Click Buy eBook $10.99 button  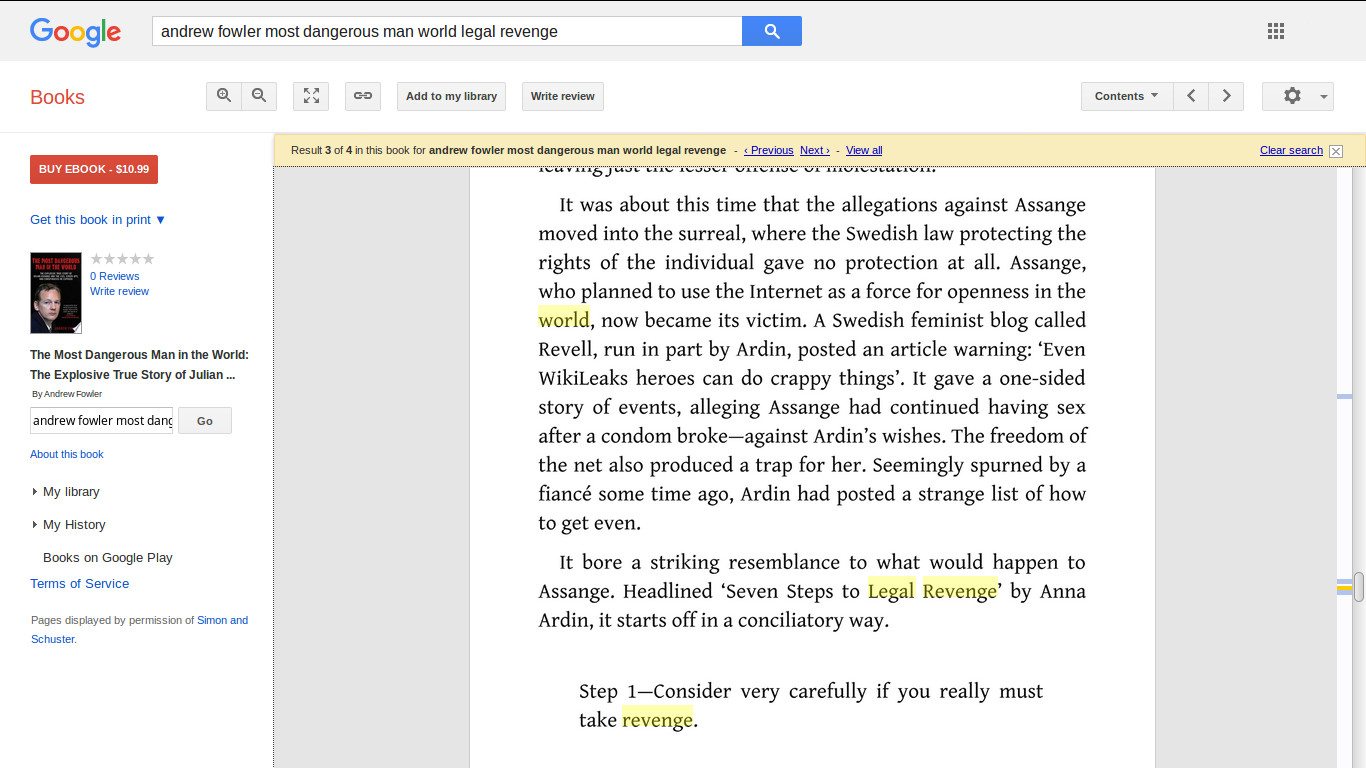click(94, 169)
